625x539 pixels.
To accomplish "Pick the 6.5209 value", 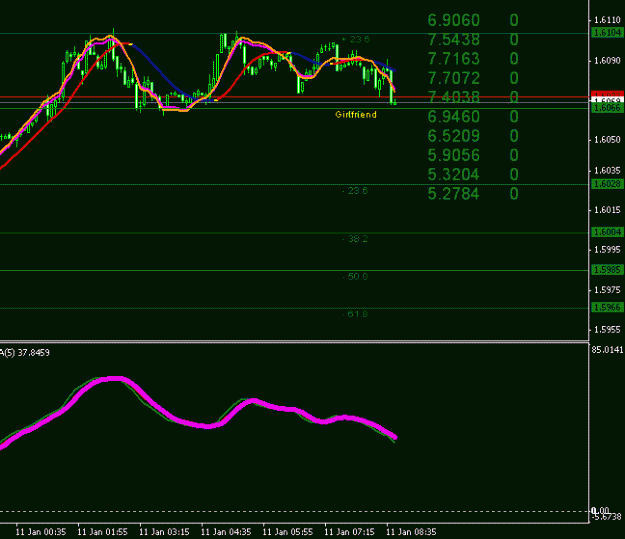I will pos(454,136).
